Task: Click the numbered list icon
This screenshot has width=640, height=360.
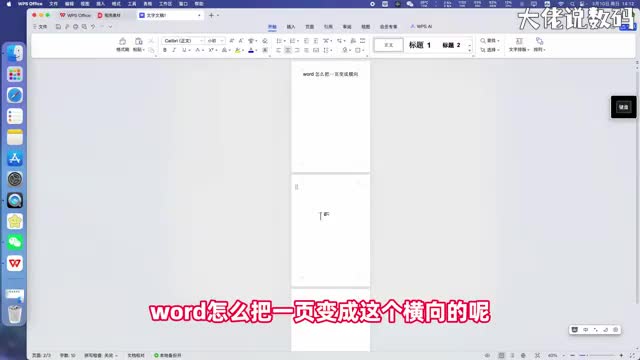Action: 292,41
